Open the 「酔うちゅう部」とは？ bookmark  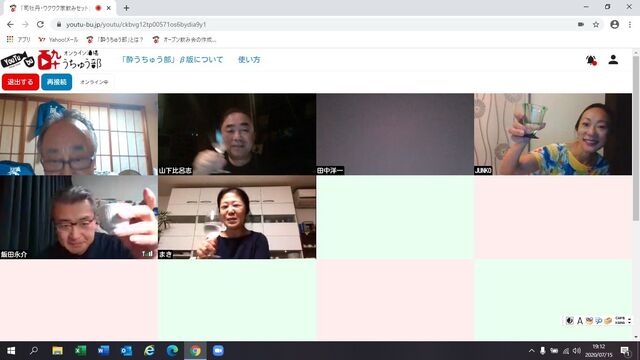point(115,40)
